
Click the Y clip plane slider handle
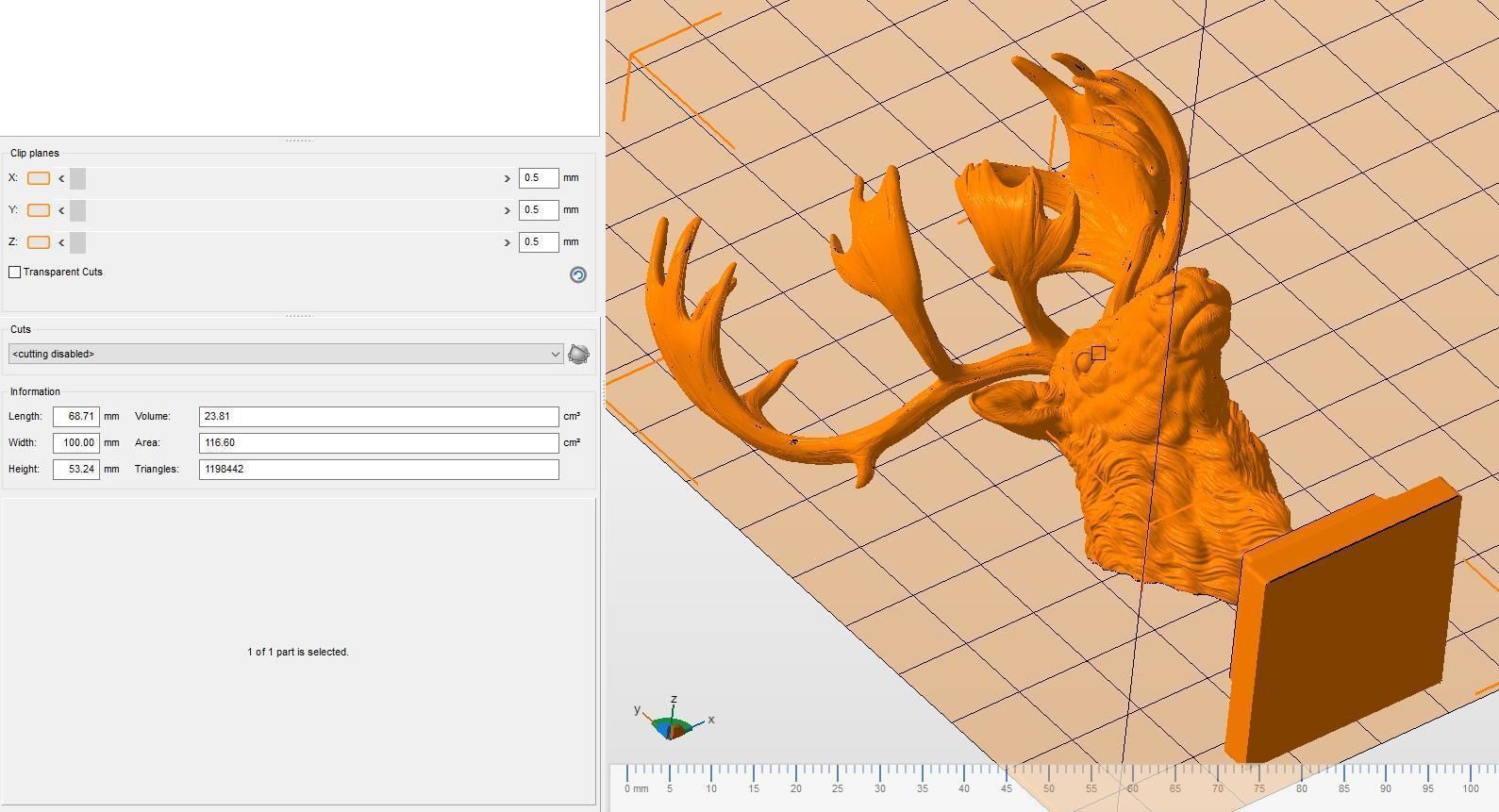pos(77,210)
